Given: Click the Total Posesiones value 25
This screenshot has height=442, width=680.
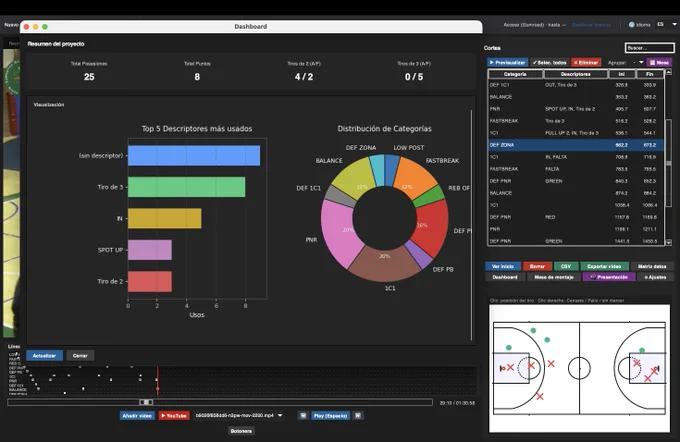Looking at the screenshot, I should (89, 77).
